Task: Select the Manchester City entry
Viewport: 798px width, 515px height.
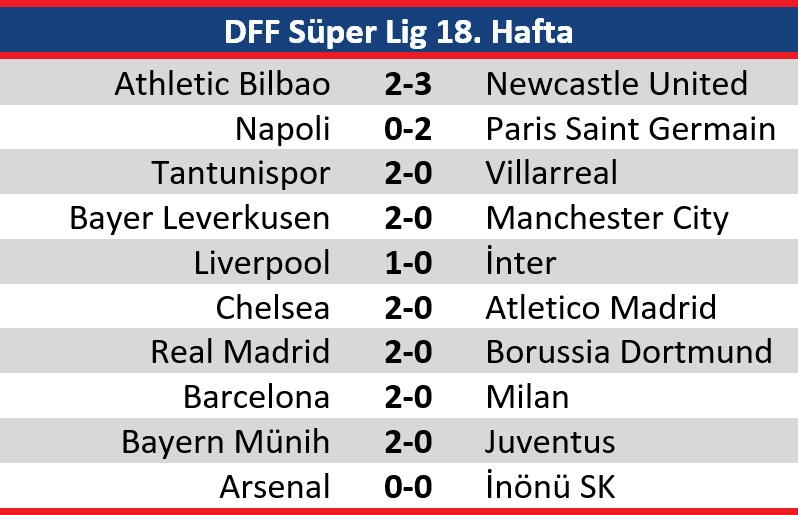Action: point(608,219)
